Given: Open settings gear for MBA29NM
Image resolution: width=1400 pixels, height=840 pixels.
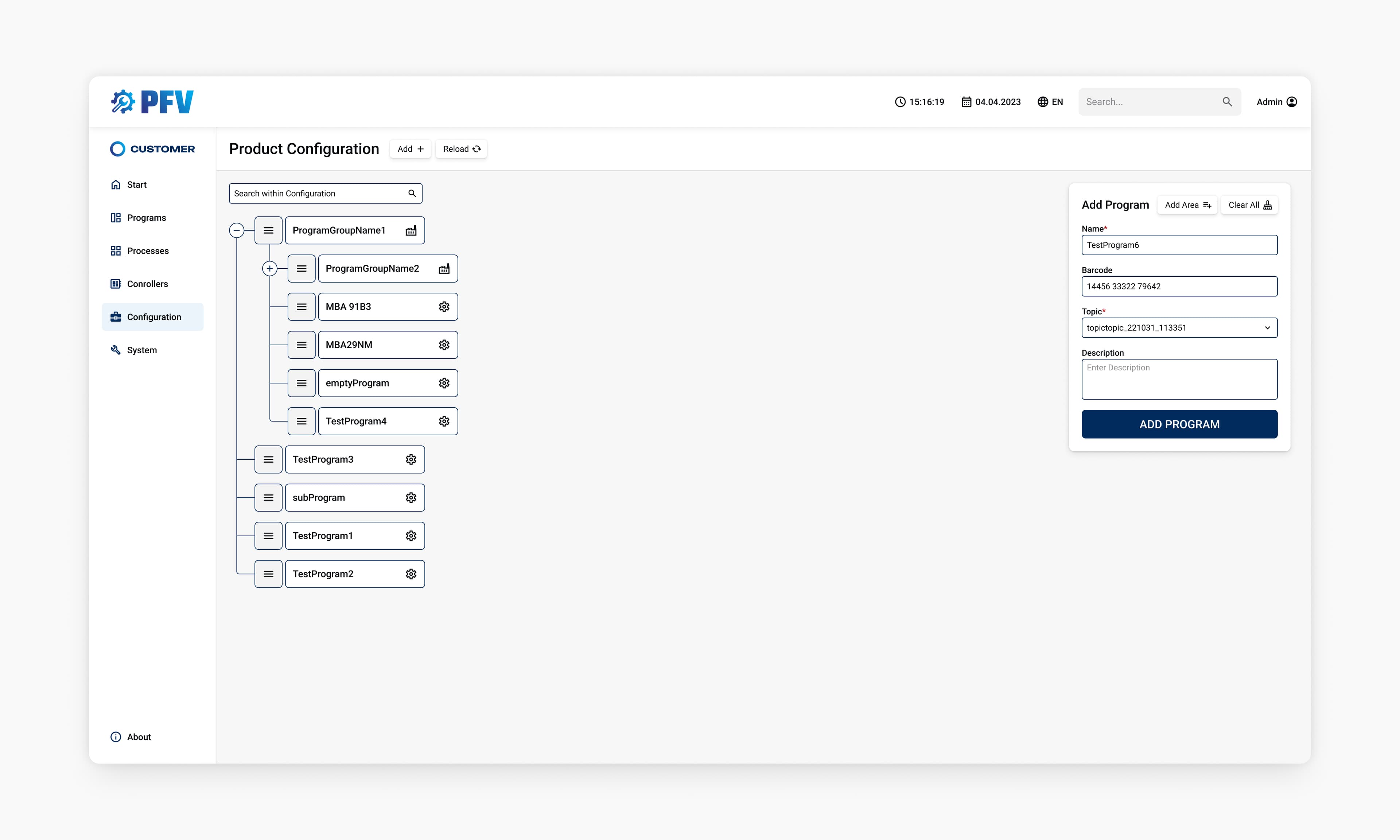Looking at the screenshot, I should click(x=444, y=345).
